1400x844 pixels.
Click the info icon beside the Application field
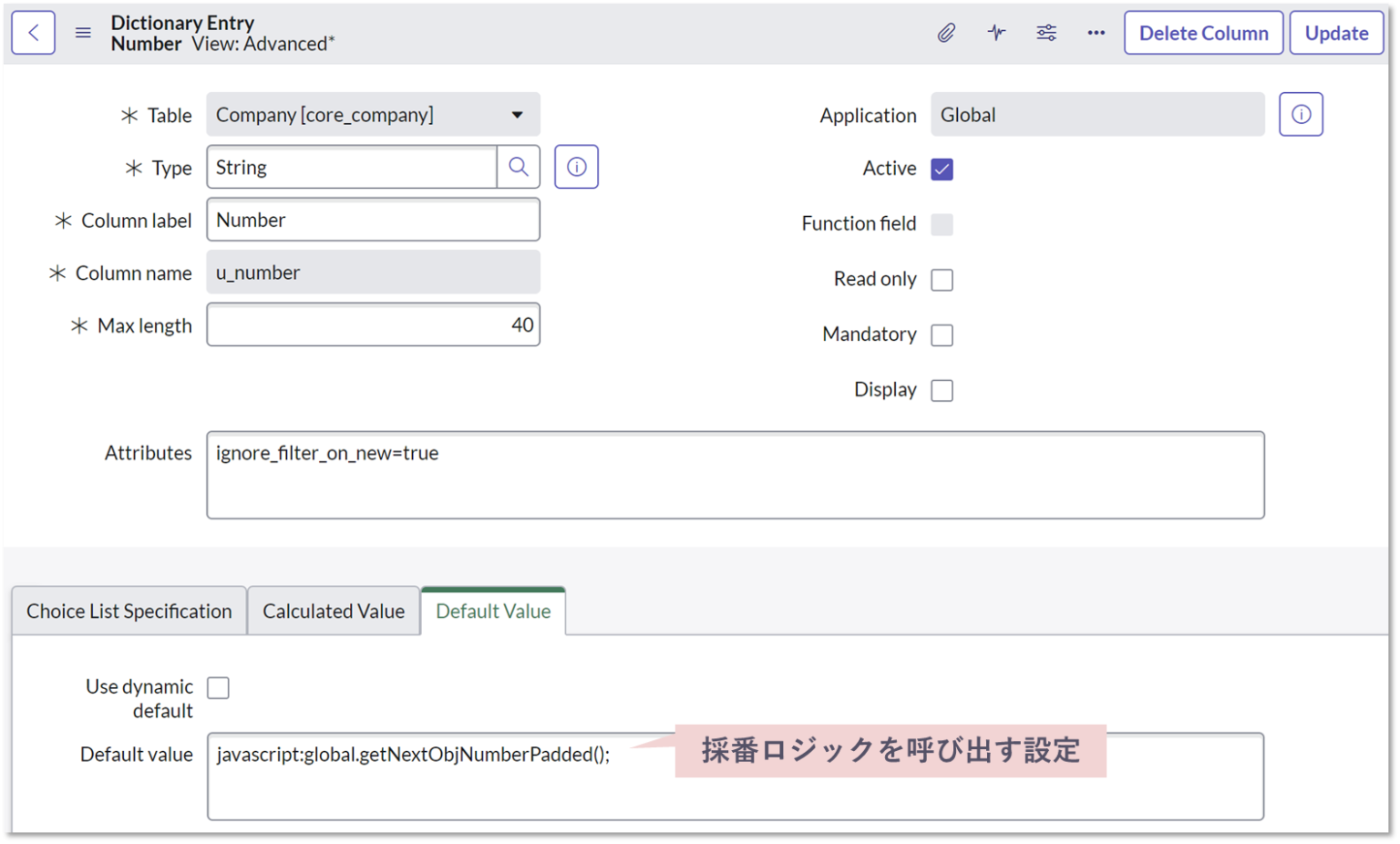tap(1301, 113)
